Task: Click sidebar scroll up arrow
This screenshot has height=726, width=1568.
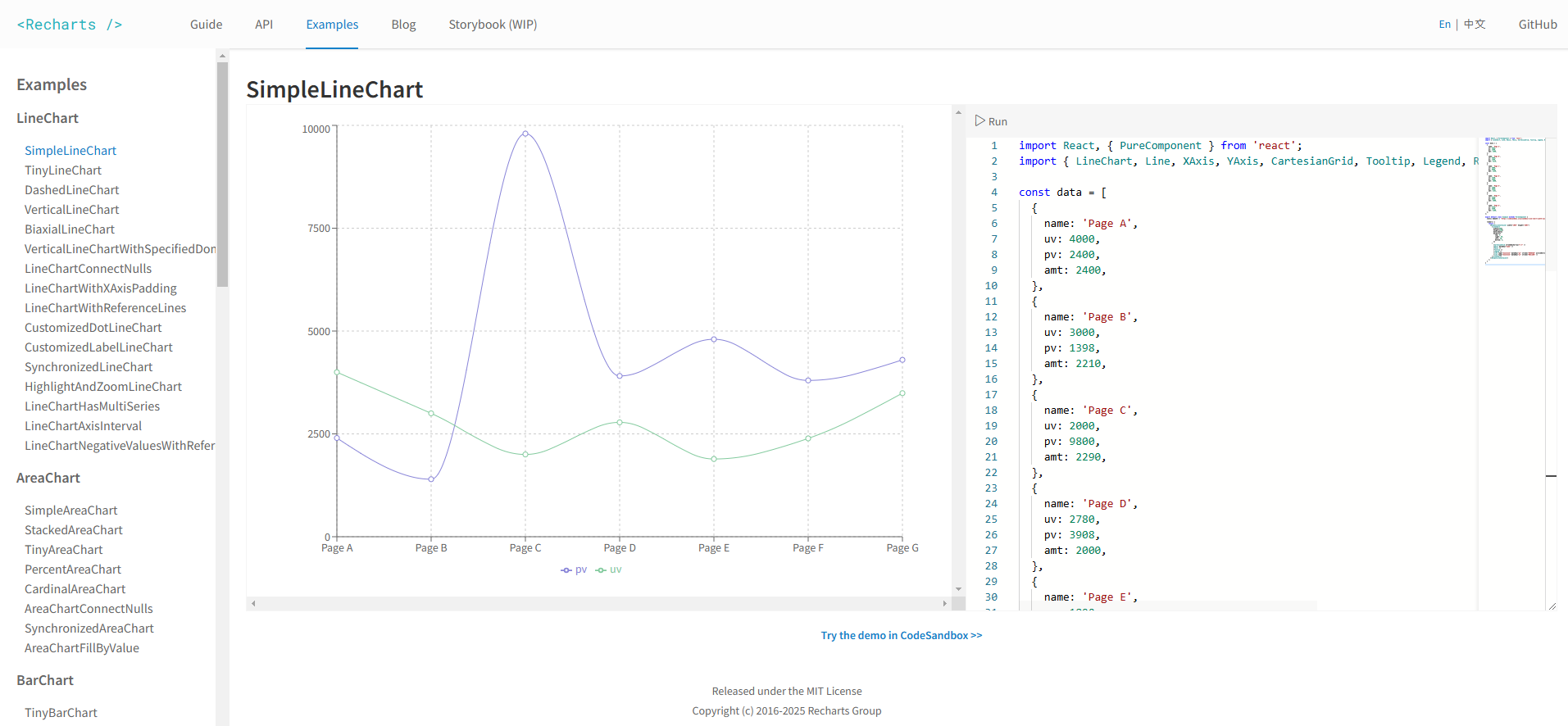Action: [x=222, y=56]
